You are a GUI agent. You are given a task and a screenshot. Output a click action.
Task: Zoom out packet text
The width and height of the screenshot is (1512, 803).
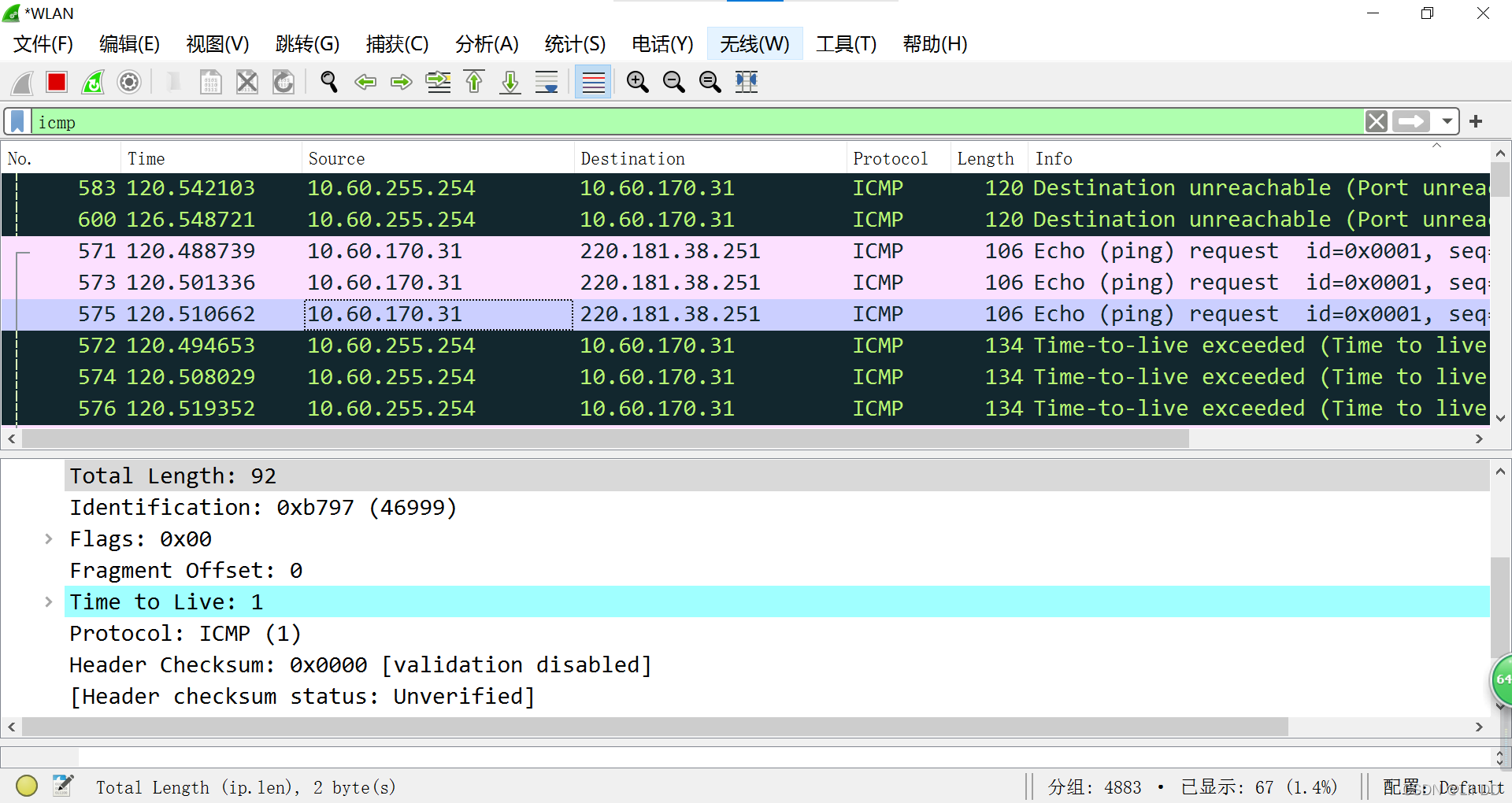(673, 82)
